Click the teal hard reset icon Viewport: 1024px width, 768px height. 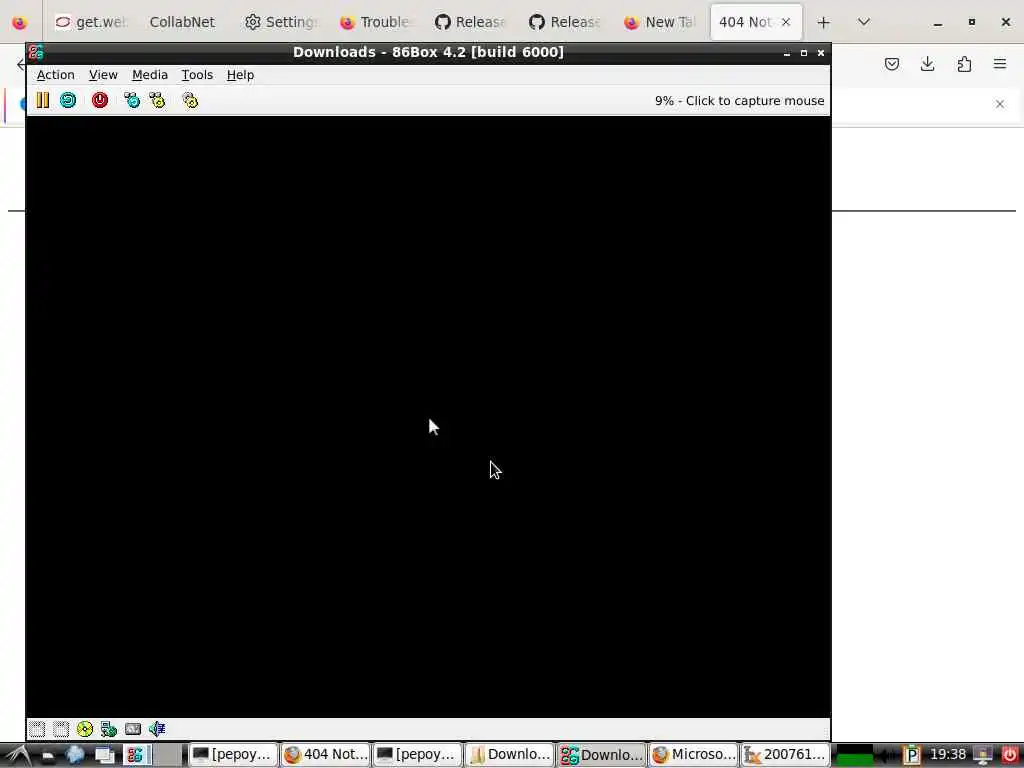68,100
